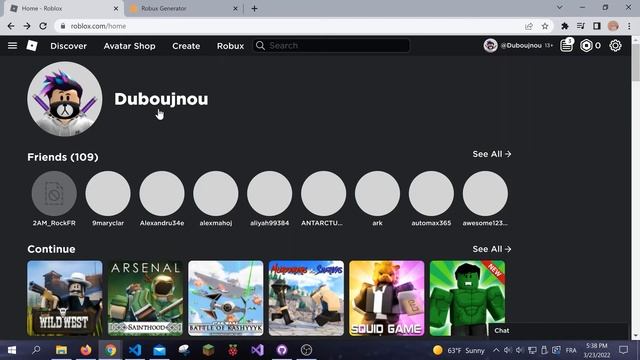Toggle the Chrome side panel
The image size is (640, 360).
(597, 26)
